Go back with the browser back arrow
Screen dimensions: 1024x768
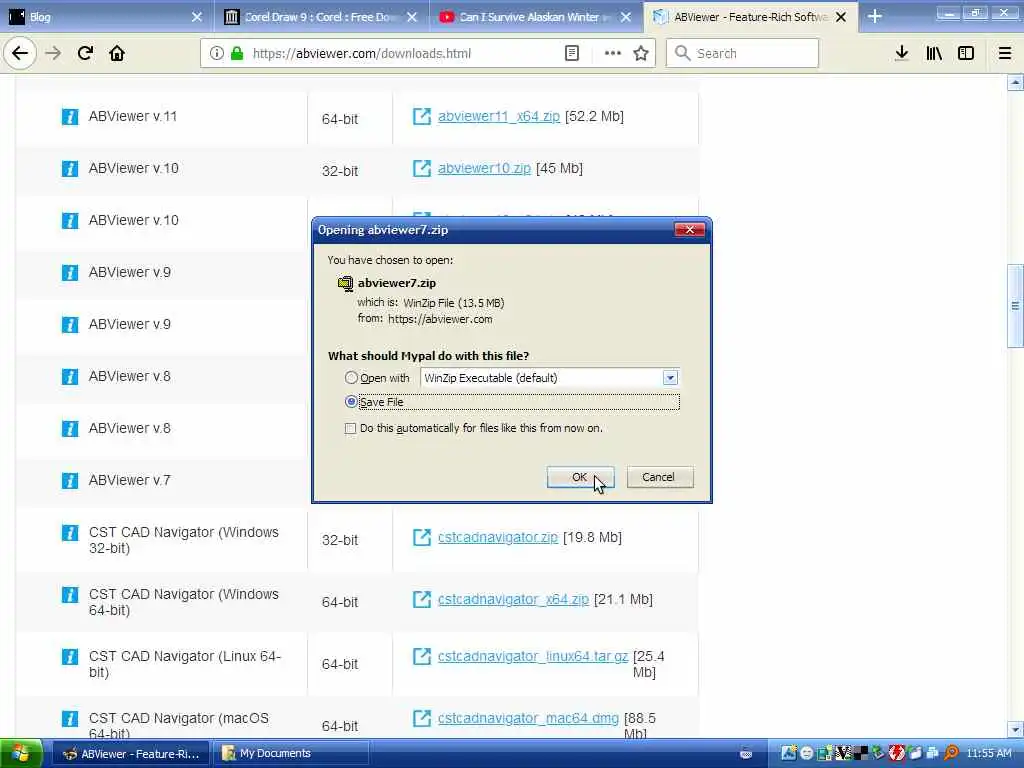[20, 53]
